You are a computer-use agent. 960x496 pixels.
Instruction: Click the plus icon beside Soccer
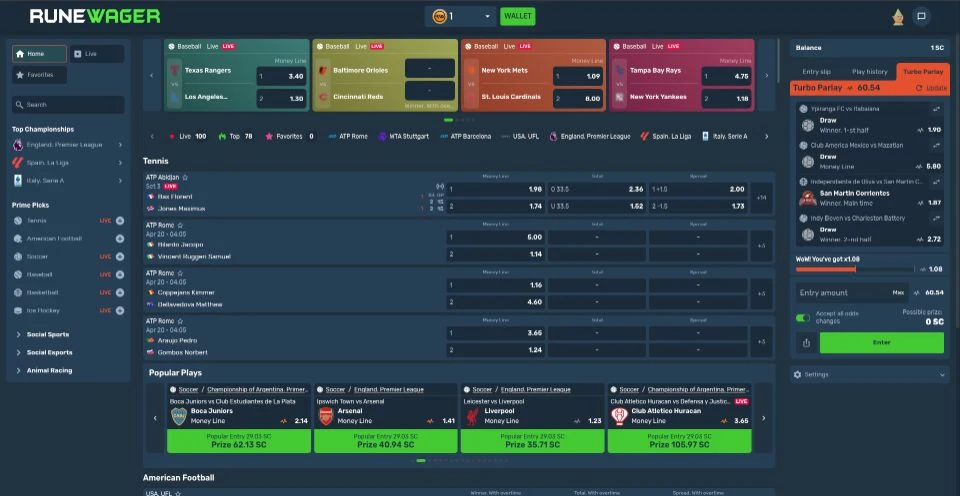click(x=120, y=257)
